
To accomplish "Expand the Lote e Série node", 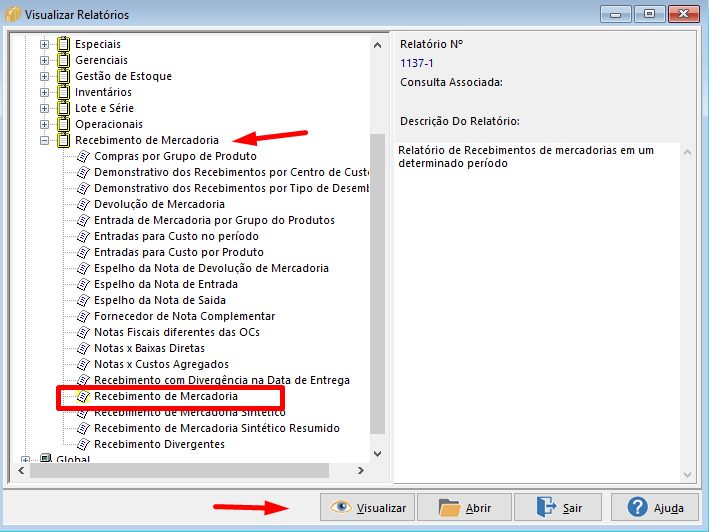I will click(x=44, y=108).
